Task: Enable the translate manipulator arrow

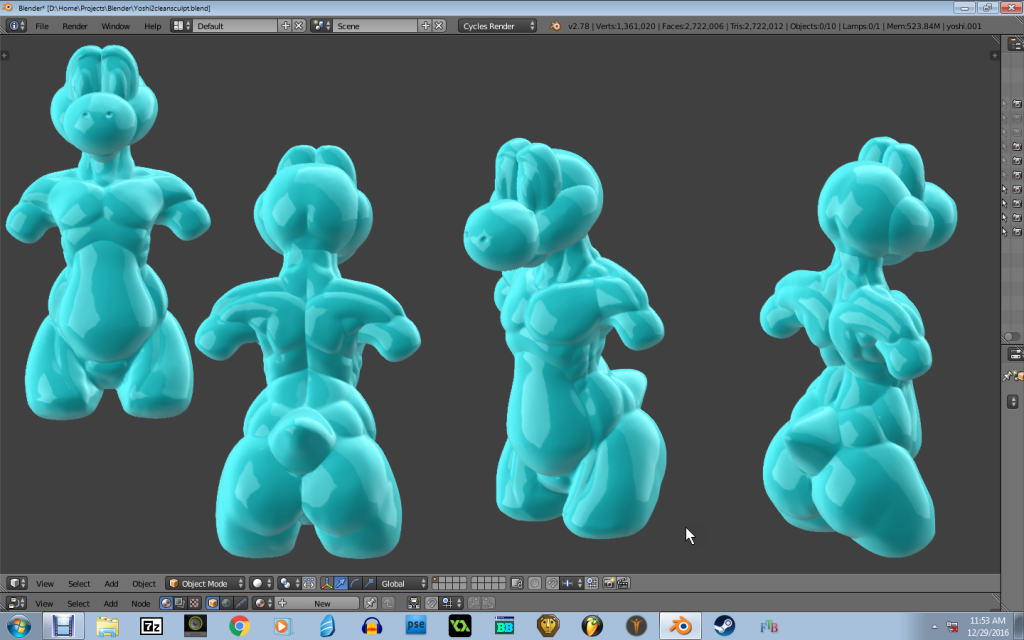Action: [x=340, y=583]
